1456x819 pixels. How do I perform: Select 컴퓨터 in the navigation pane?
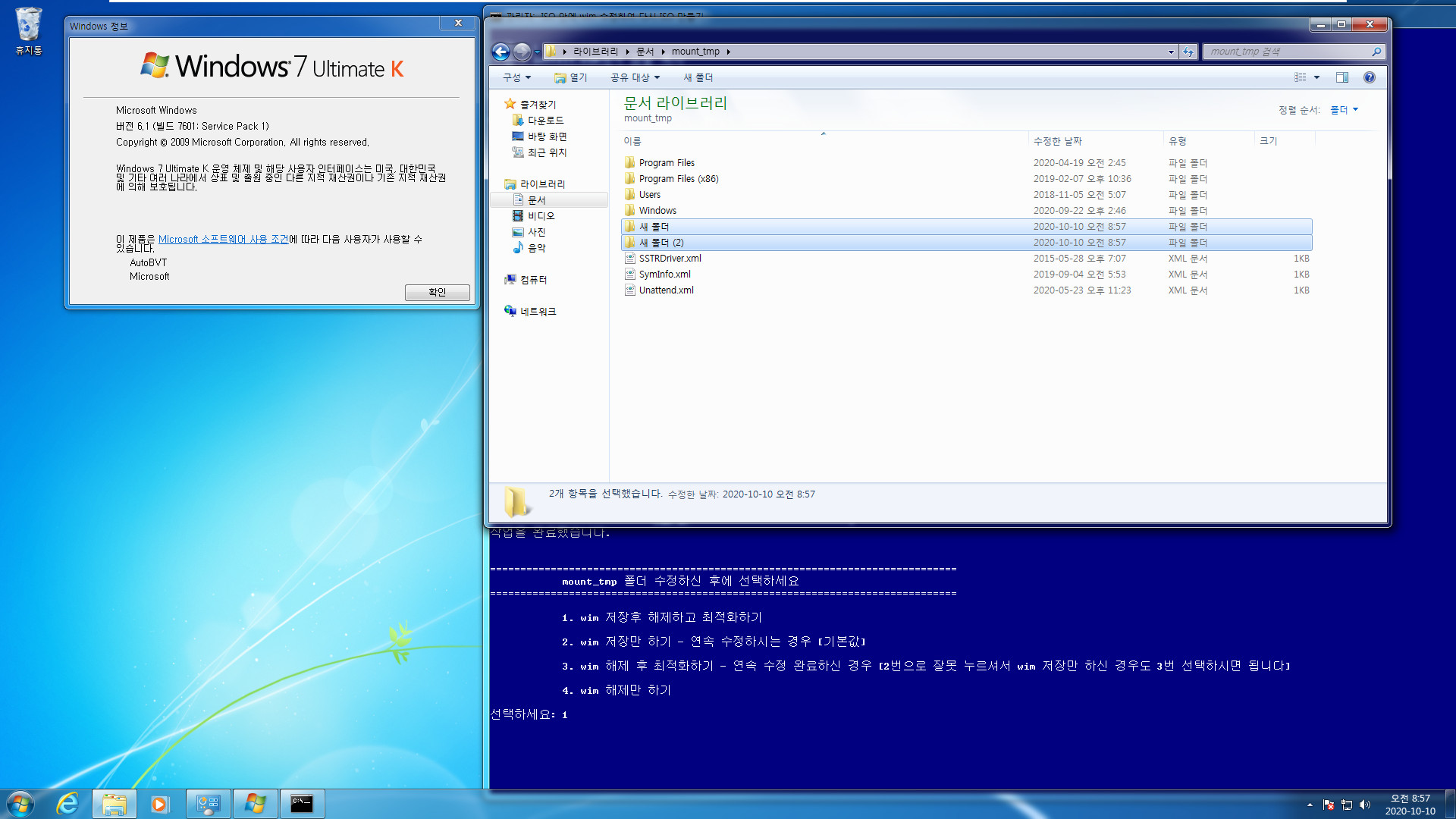pyautogui.click(x=533, y=280)
